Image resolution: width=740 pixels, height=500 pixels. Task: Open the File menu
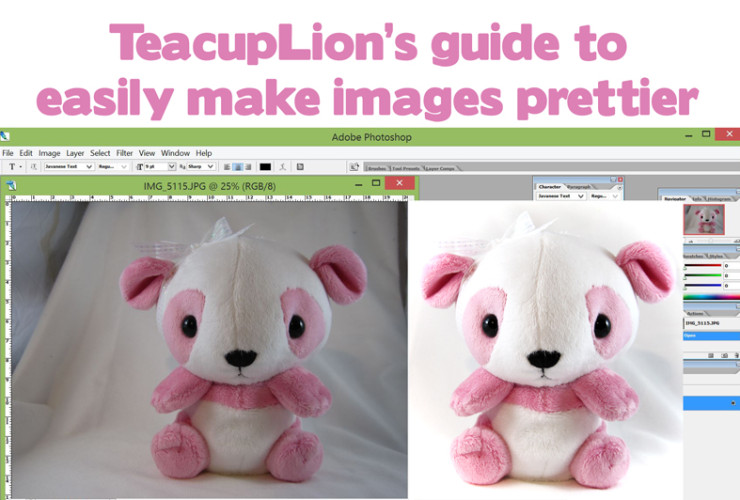click(x=8, y=153)
